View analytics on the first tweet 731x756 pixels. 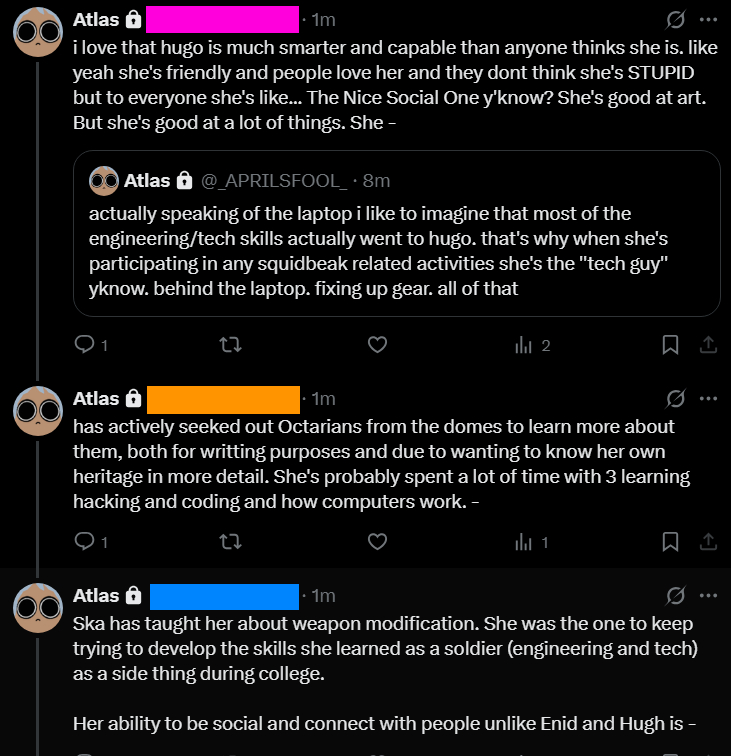click(x=523, y=345)
